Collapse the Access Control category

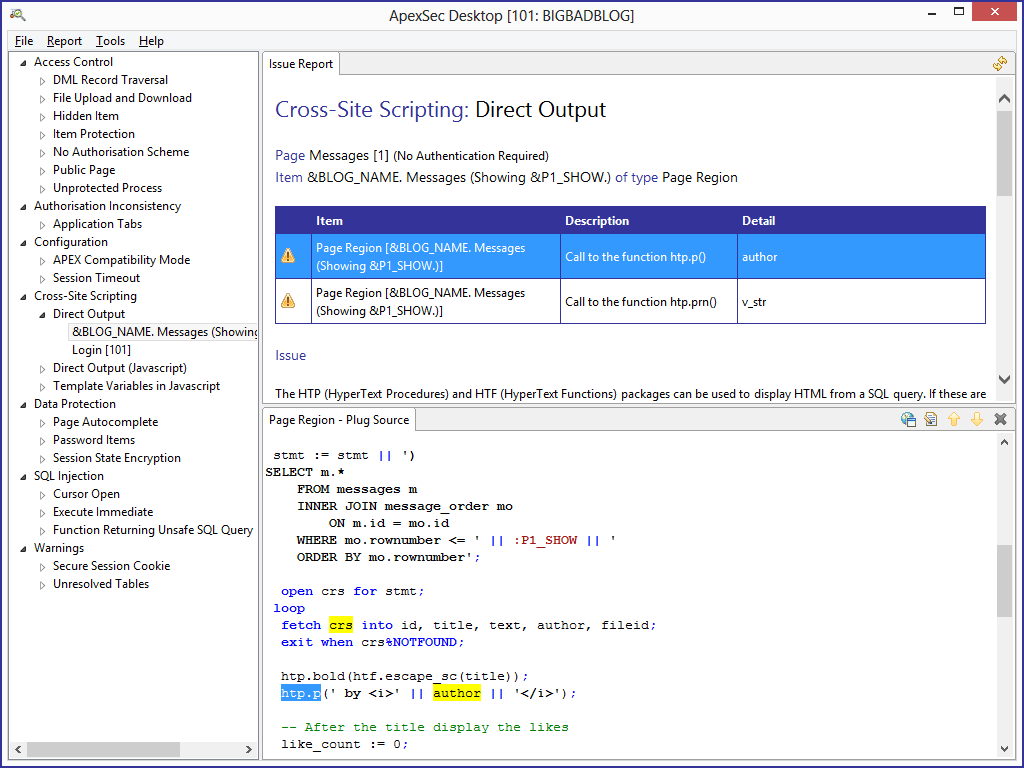coord(24,63)
